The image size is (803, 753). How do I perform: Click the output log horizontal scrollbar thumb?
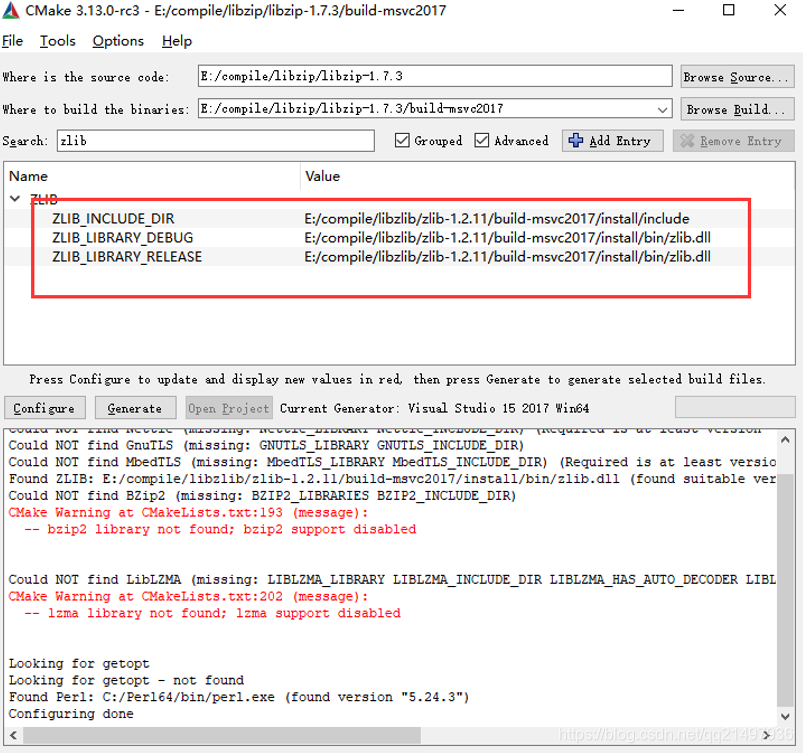222,735
